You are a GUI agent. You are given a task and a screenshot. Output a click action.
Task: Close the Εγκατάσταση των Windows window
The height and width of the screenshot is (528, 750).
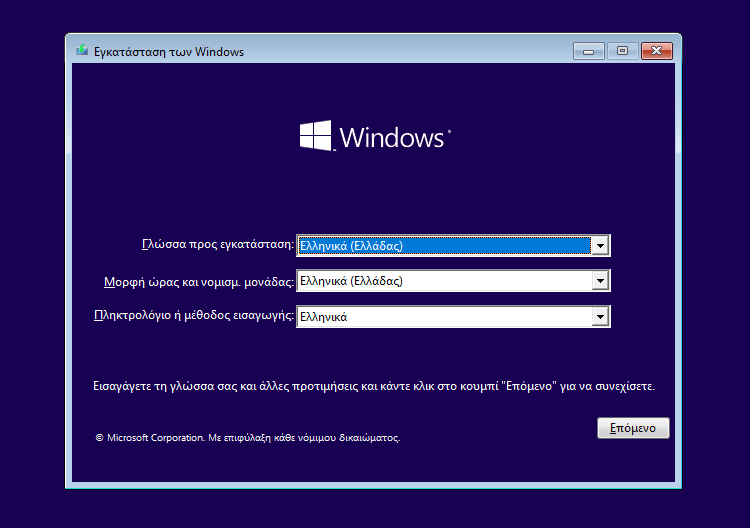coord(657,51)
